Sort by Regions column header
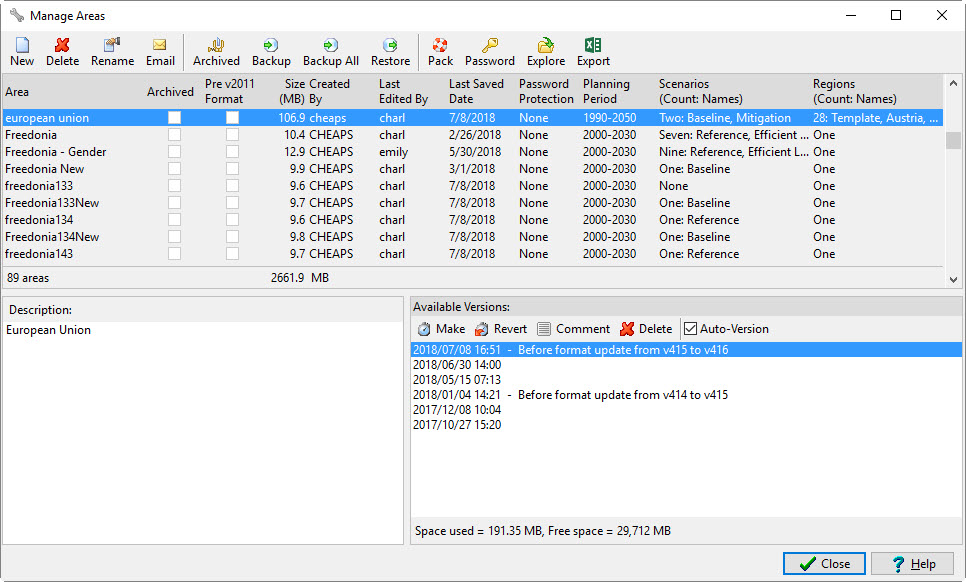 pos(854,91)
